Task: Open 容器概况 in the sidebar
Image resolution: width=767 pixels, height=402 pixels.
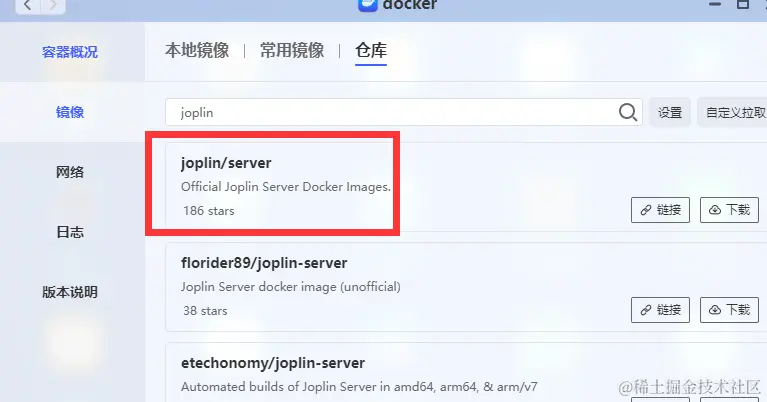Action: [70, 52]
